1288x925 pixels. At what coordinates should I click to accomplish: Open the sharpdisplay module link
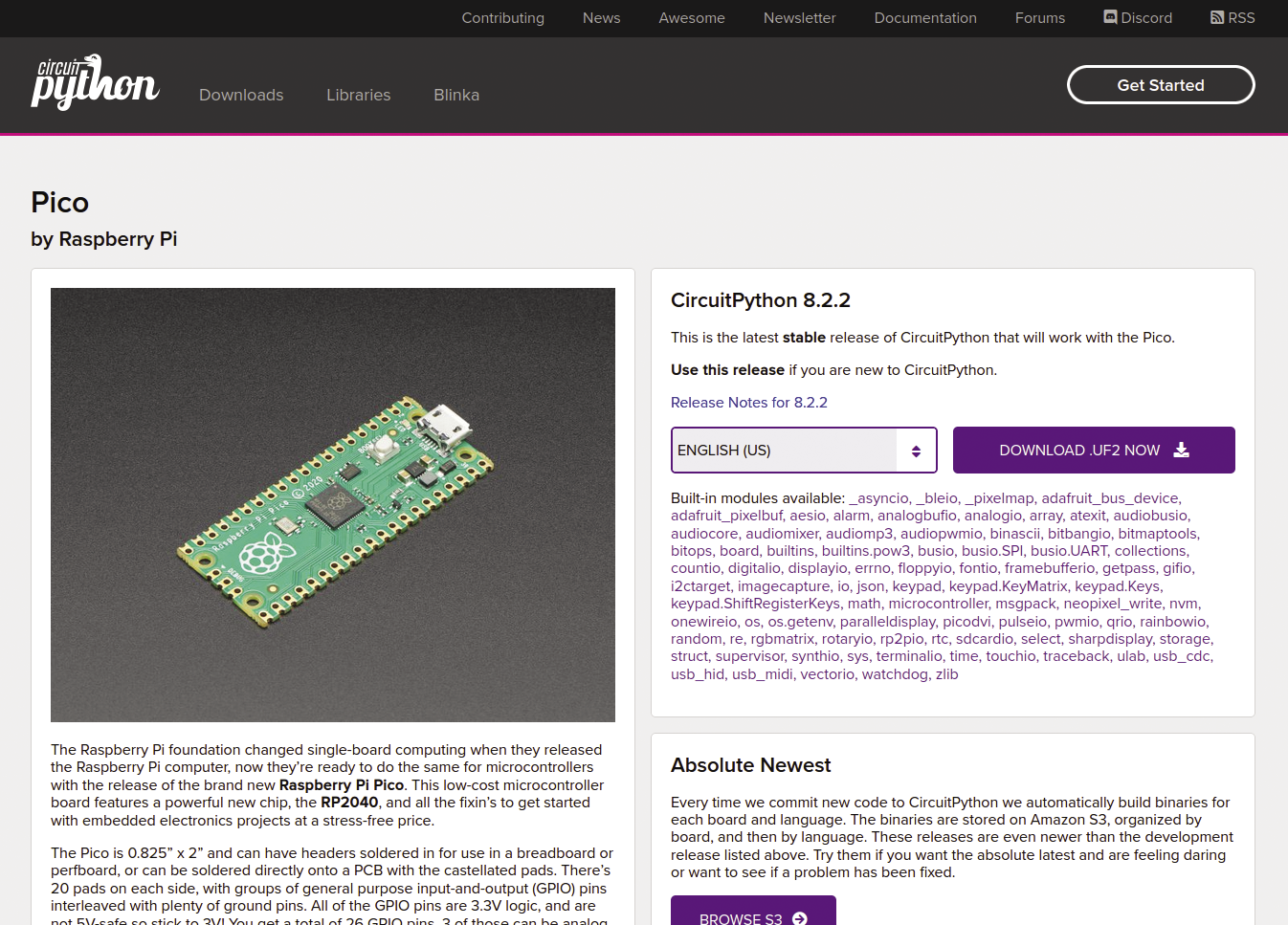point(1110,639)
